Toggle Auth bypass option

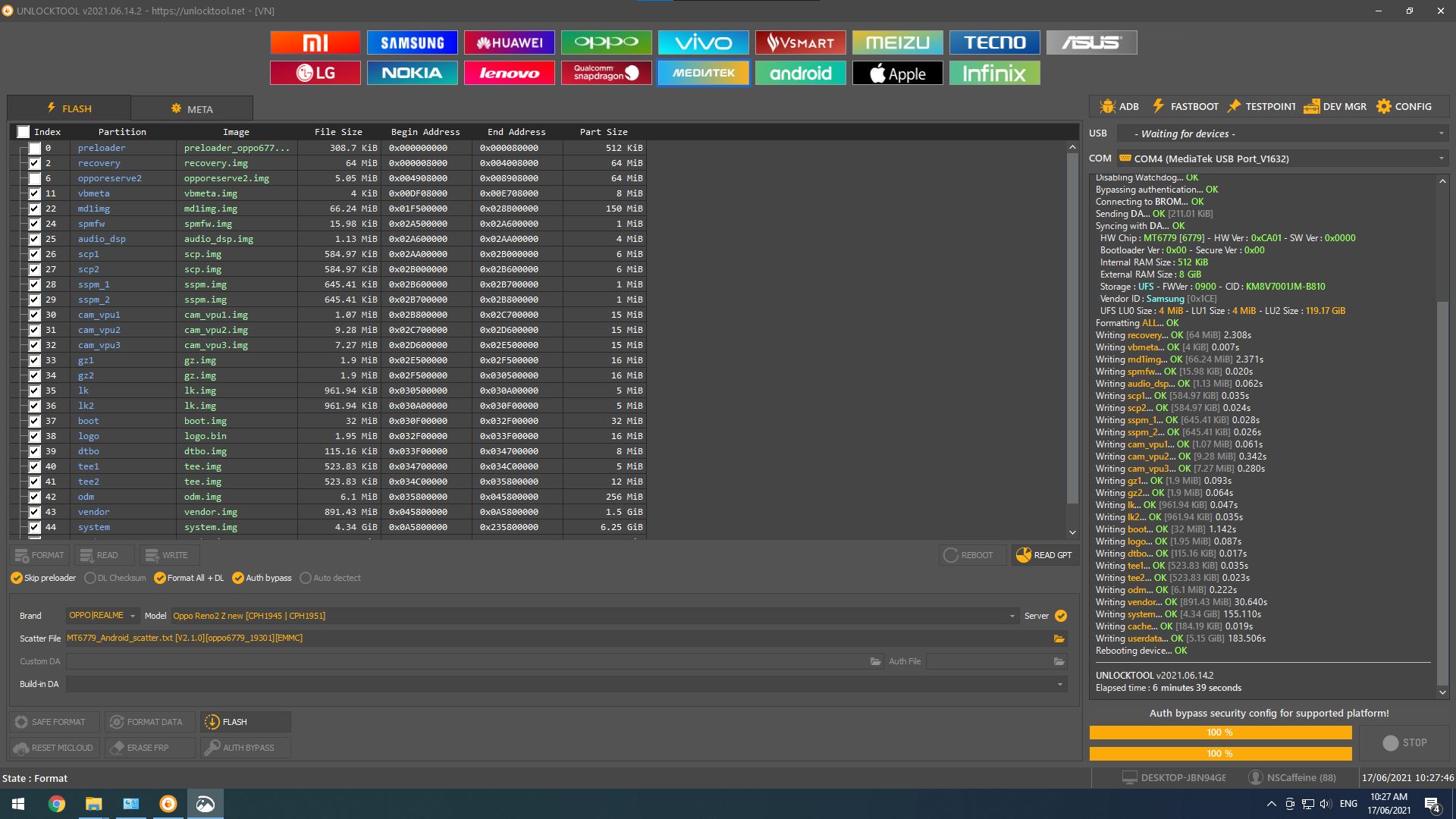[x=262, y=578]
